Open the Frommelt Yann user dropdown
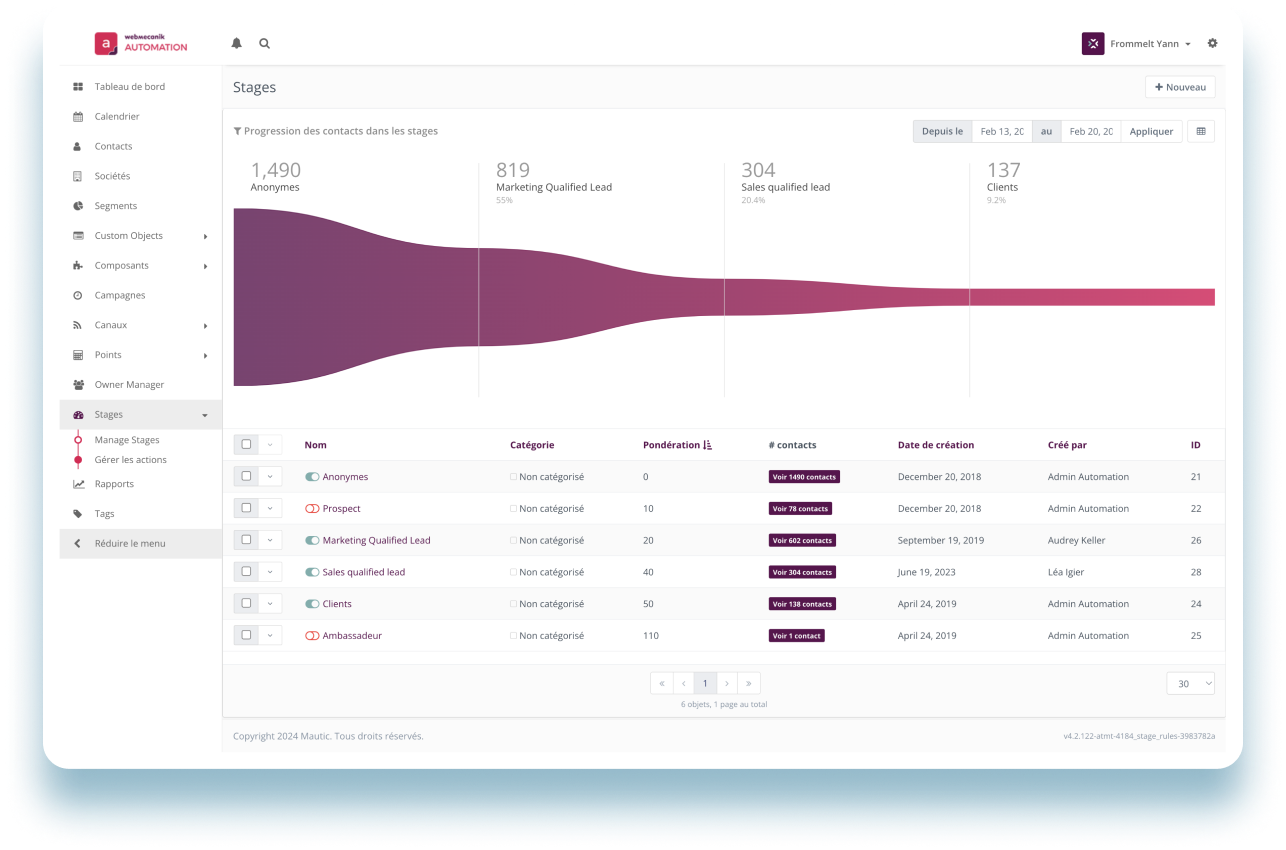Screen dimensions: 1286x850 coord(1150,44)
